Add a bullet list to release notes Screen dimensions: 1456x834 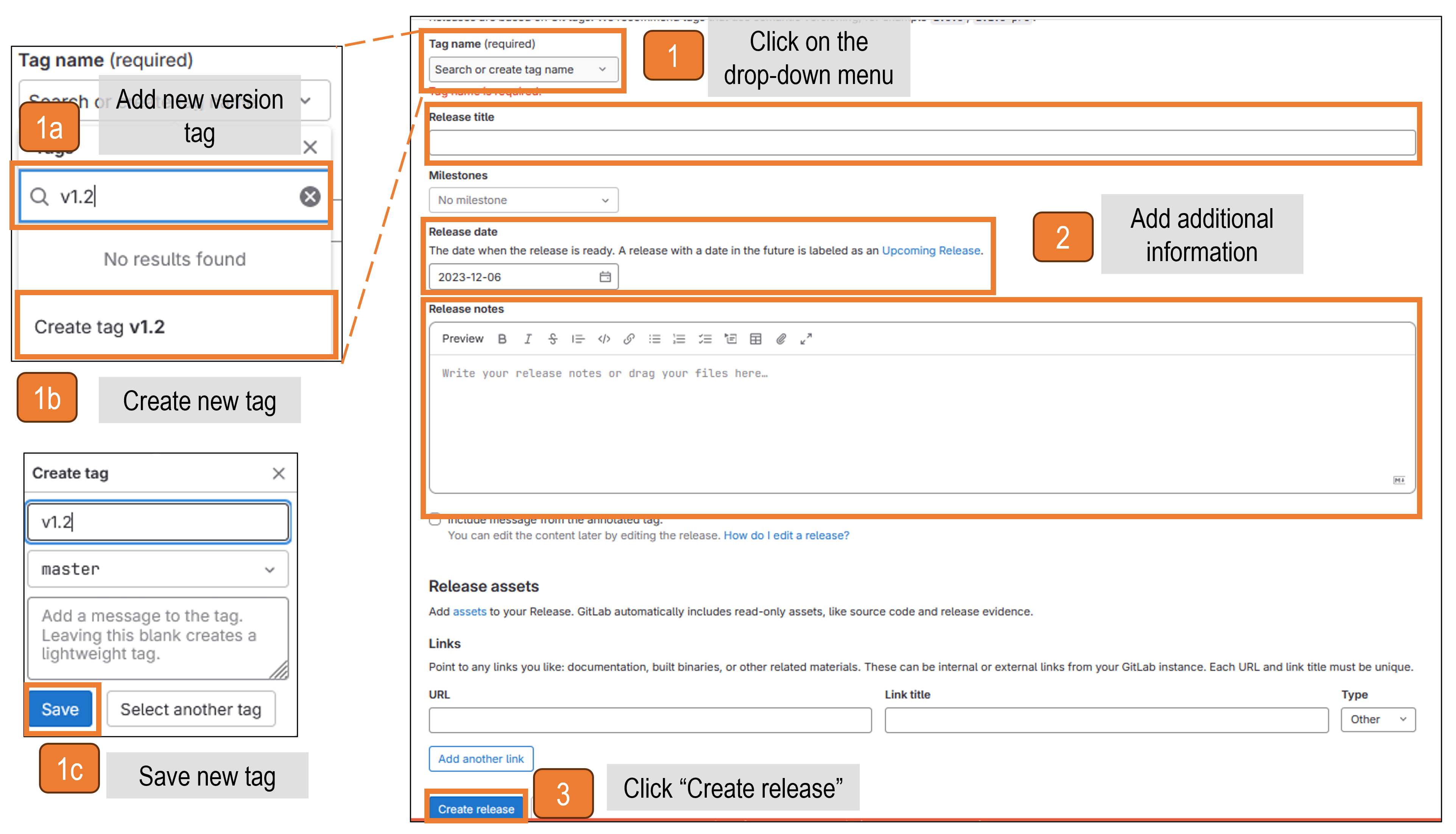[655, 339]
